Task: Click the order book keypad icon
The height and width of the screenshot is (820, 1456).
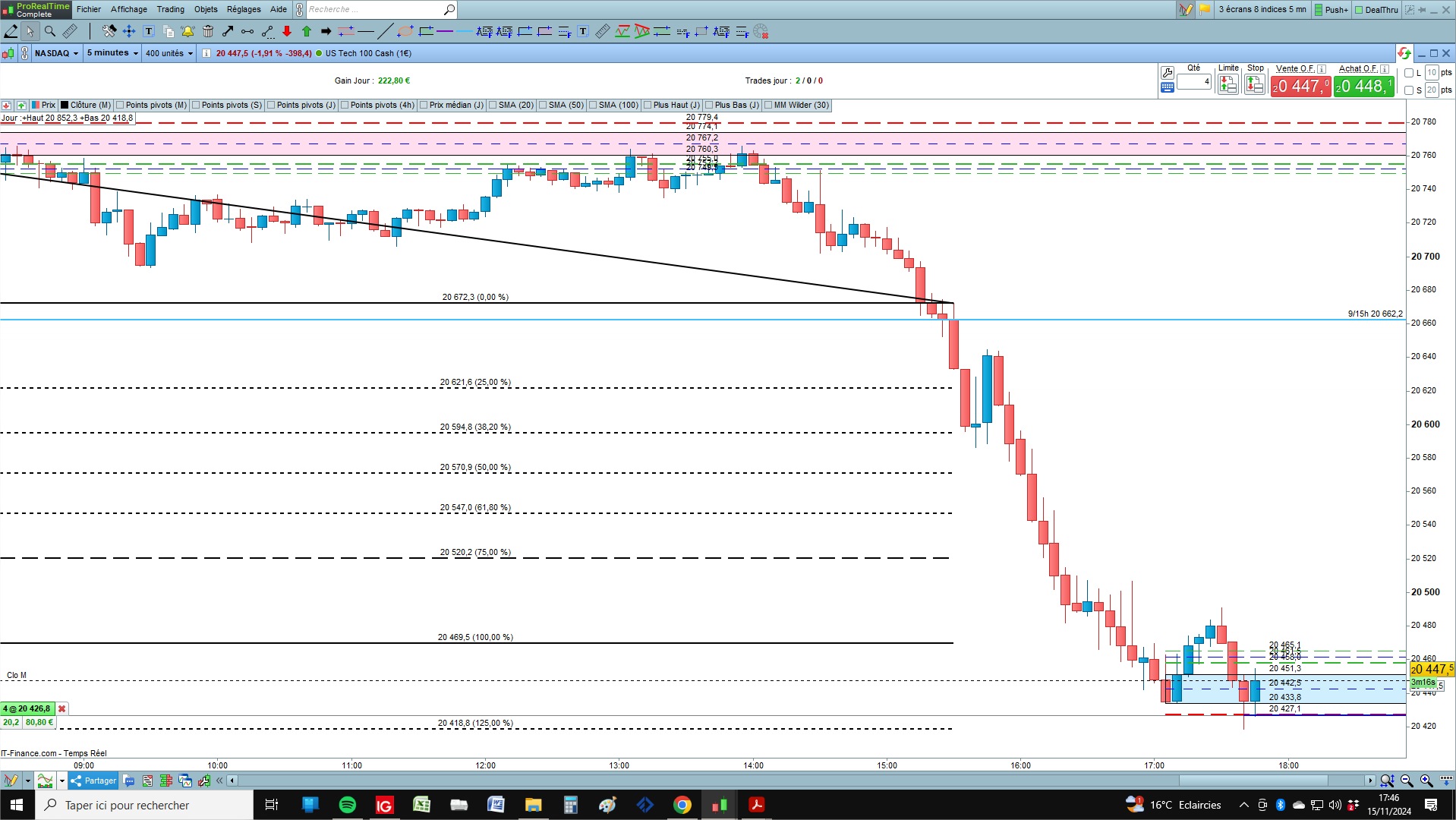Action: point(1167,87)
